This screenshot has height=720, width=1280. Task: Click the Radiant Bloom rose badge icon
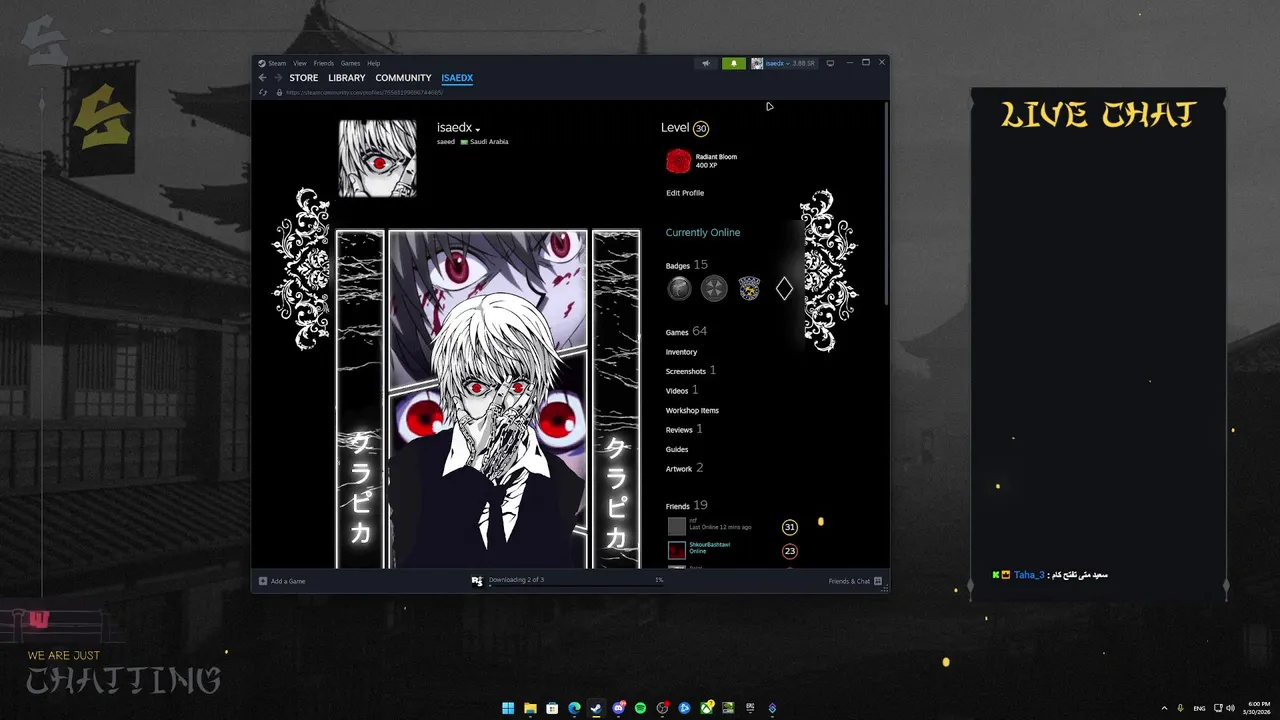pos(678,161)
